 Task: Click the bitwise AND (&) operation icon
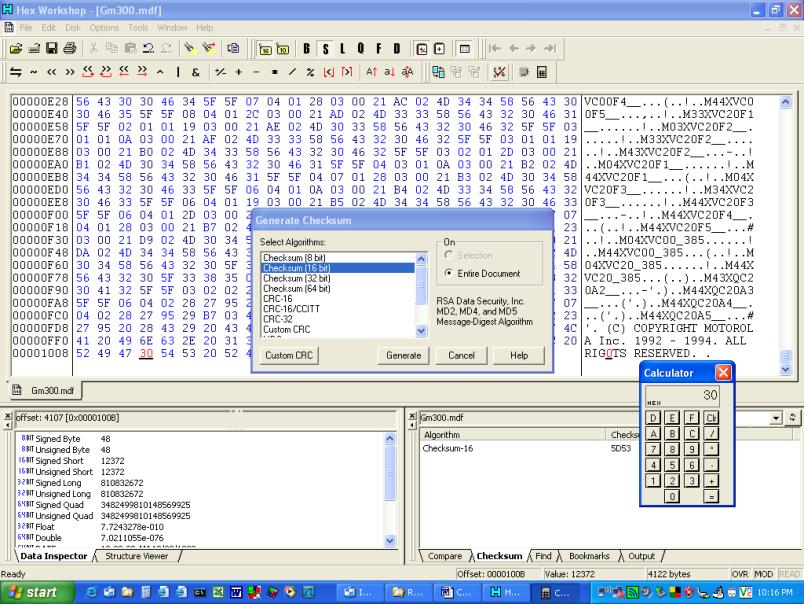(195, 73)
